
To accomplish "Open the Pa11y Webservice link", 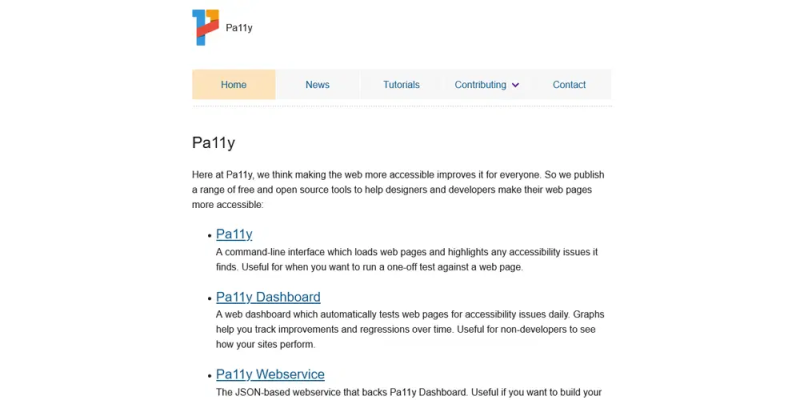I will click(x=270, y=374).
